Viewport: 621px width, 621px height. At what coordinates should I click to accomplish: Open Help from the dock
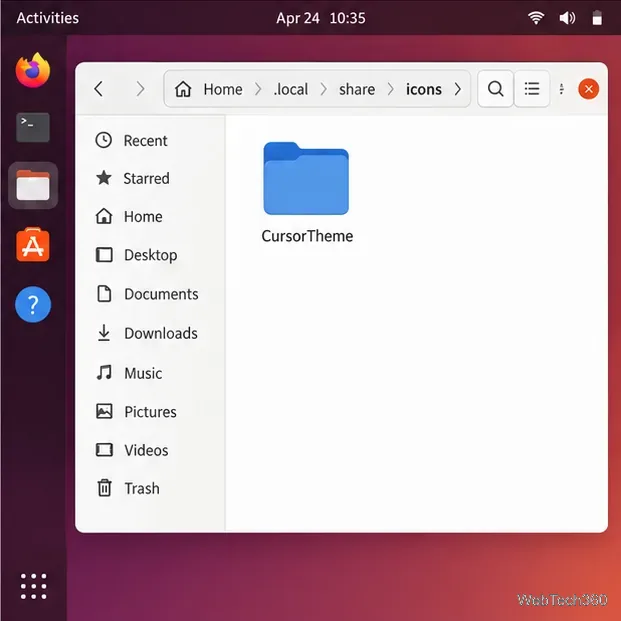(x=33, y=304)
